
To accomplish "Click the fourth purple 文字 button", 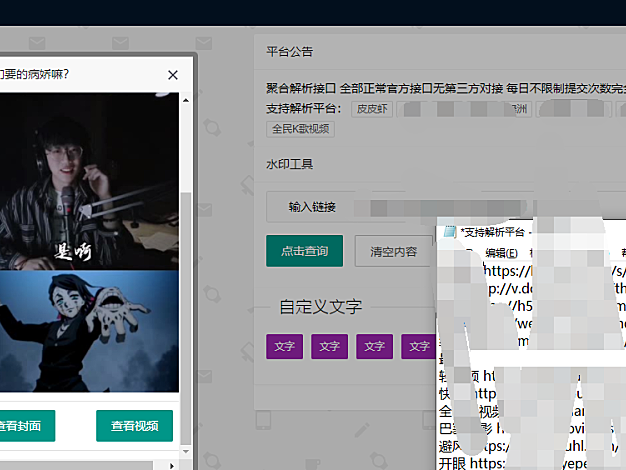I will pos(419,346).
